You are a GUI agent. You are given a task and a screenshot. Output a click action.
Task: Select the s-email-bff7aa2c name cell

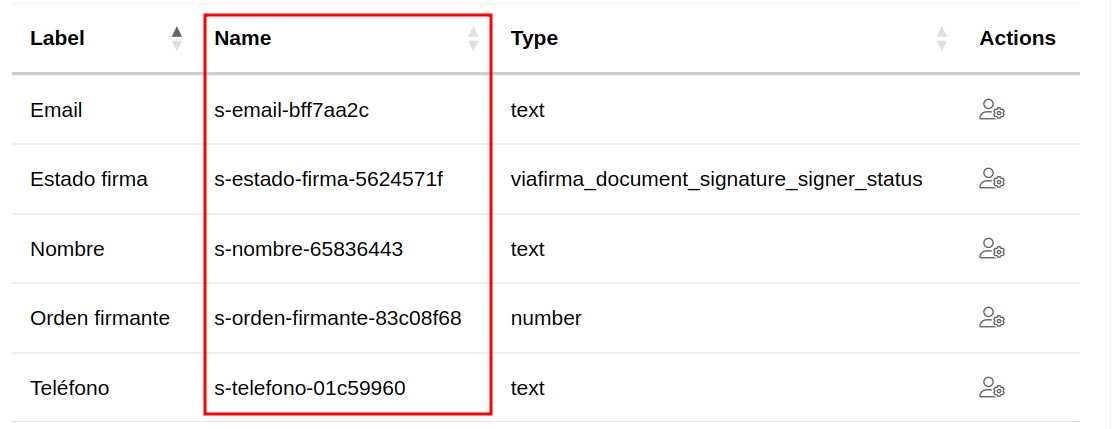click(292, 110)
